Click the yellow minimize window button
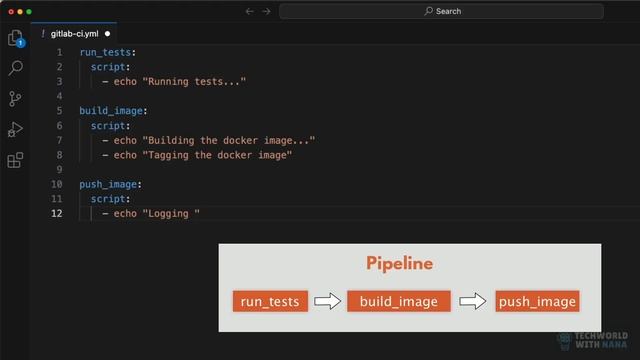Image resolution: width=640 pixels, height=360 pixels. (x=20, y=12)
